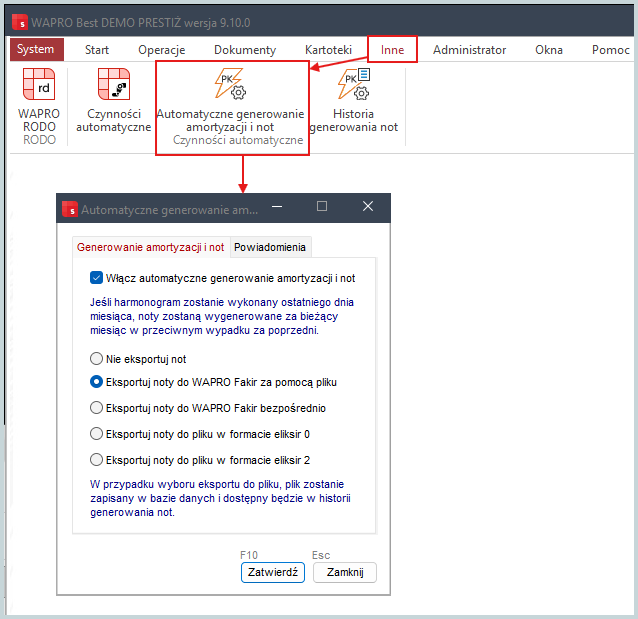Open the Kartoteki menu
The image size is (638, 619).
tap(328, 50)
